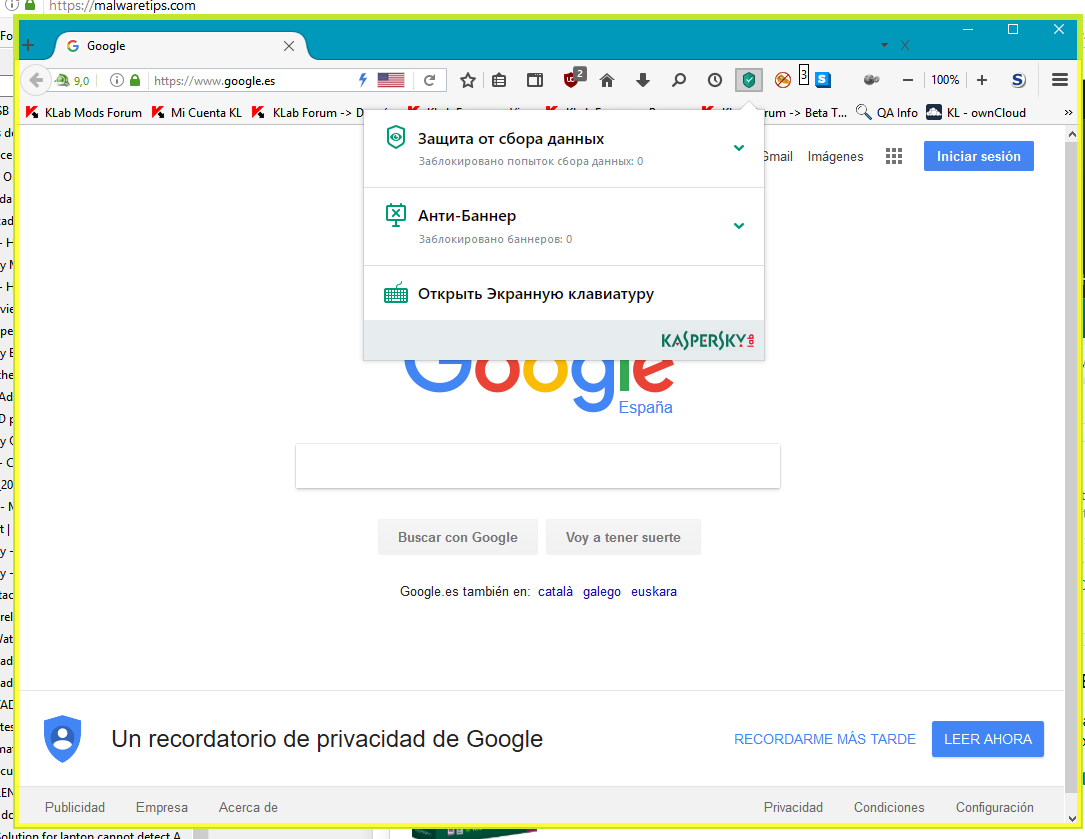
Task: Show more bookmarks with double chevron
Action: point(1068,112)
